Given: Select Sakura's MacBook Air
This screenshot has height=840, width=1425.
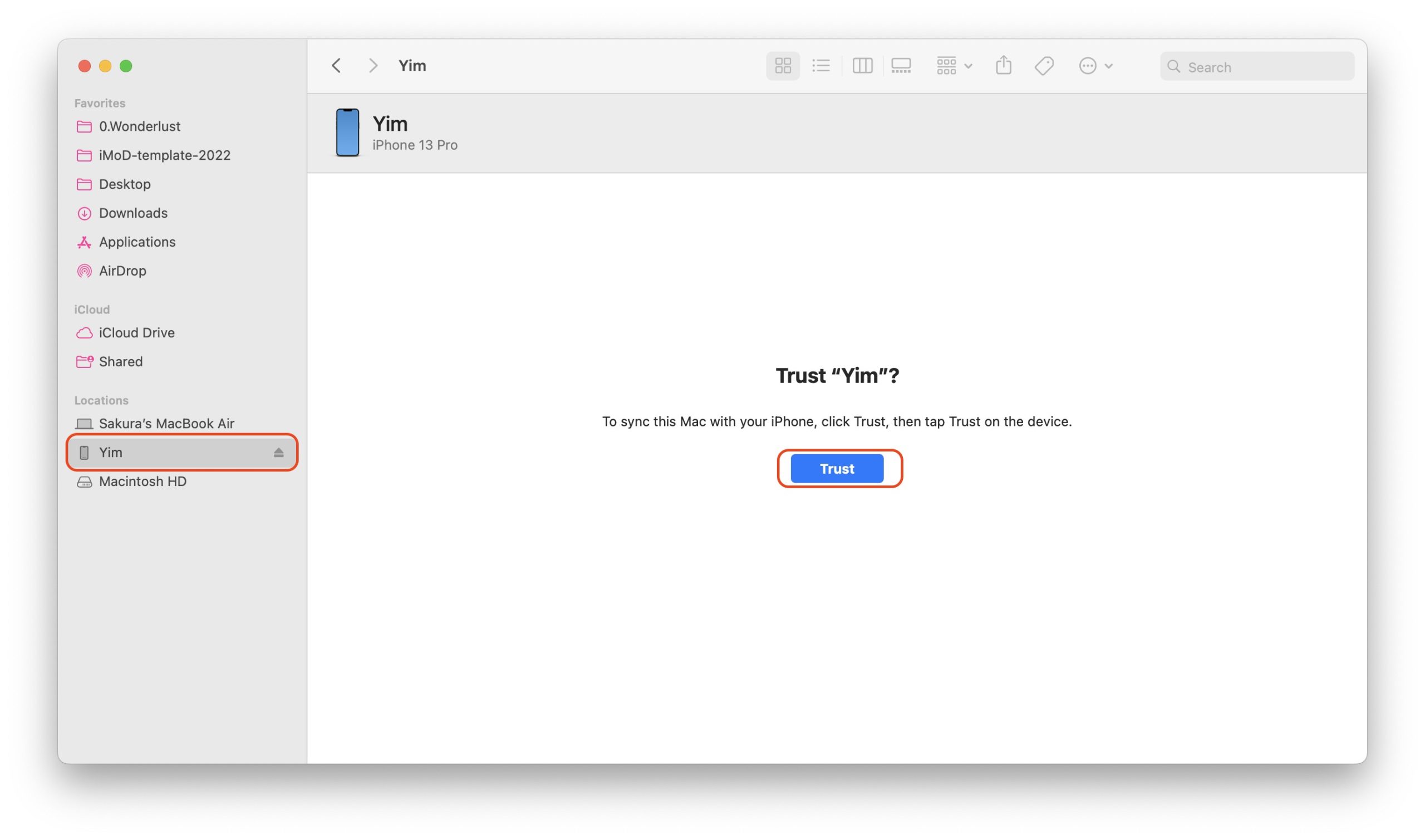Looking at the screenshot, I should 166,424.
